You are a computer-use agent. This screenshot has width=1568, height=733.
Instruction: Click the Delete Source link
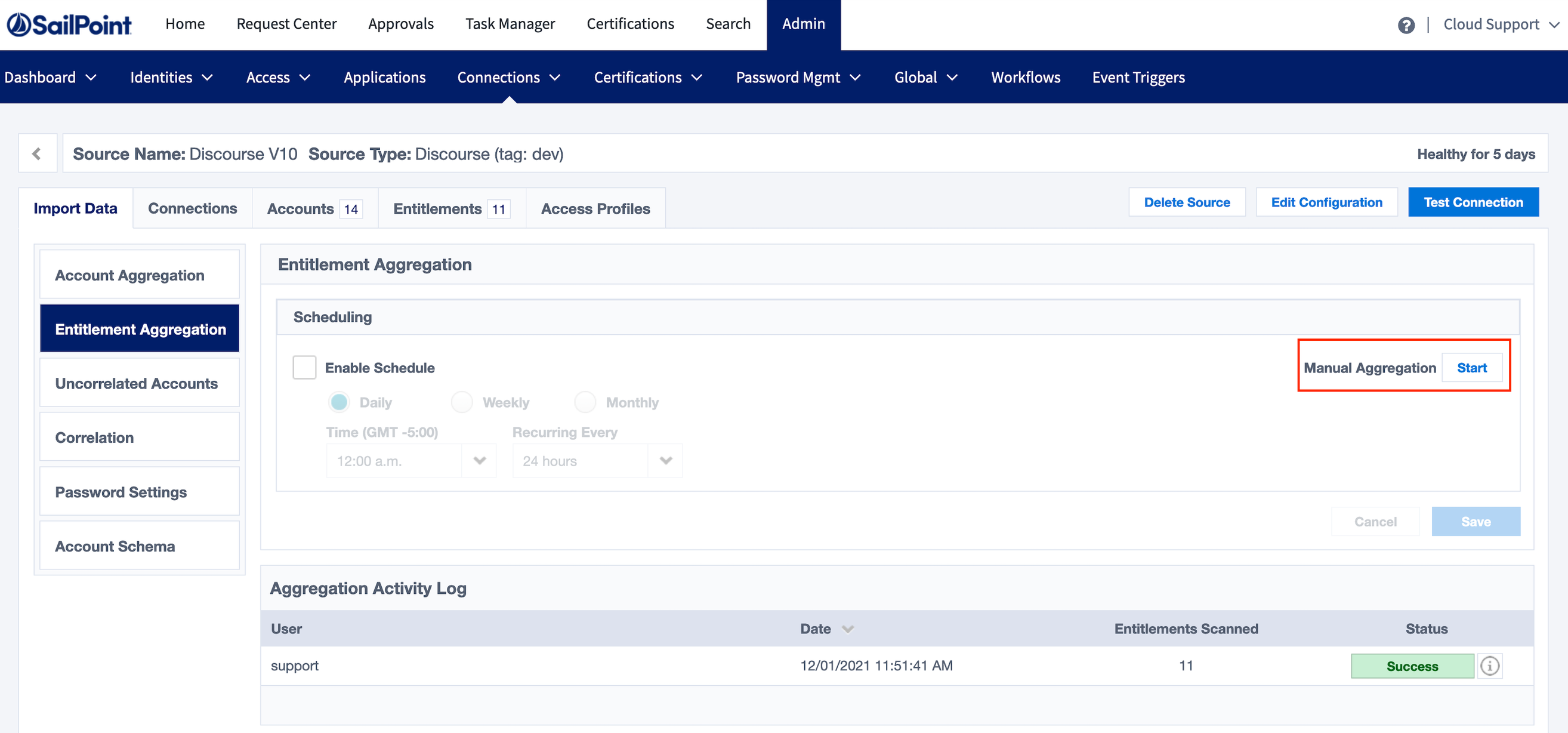pyautogui.click(x=1186, y=202)
